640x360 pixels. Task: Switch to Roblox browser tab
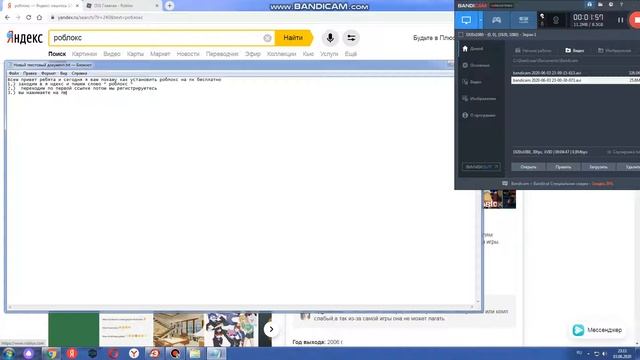coord(121,6)
